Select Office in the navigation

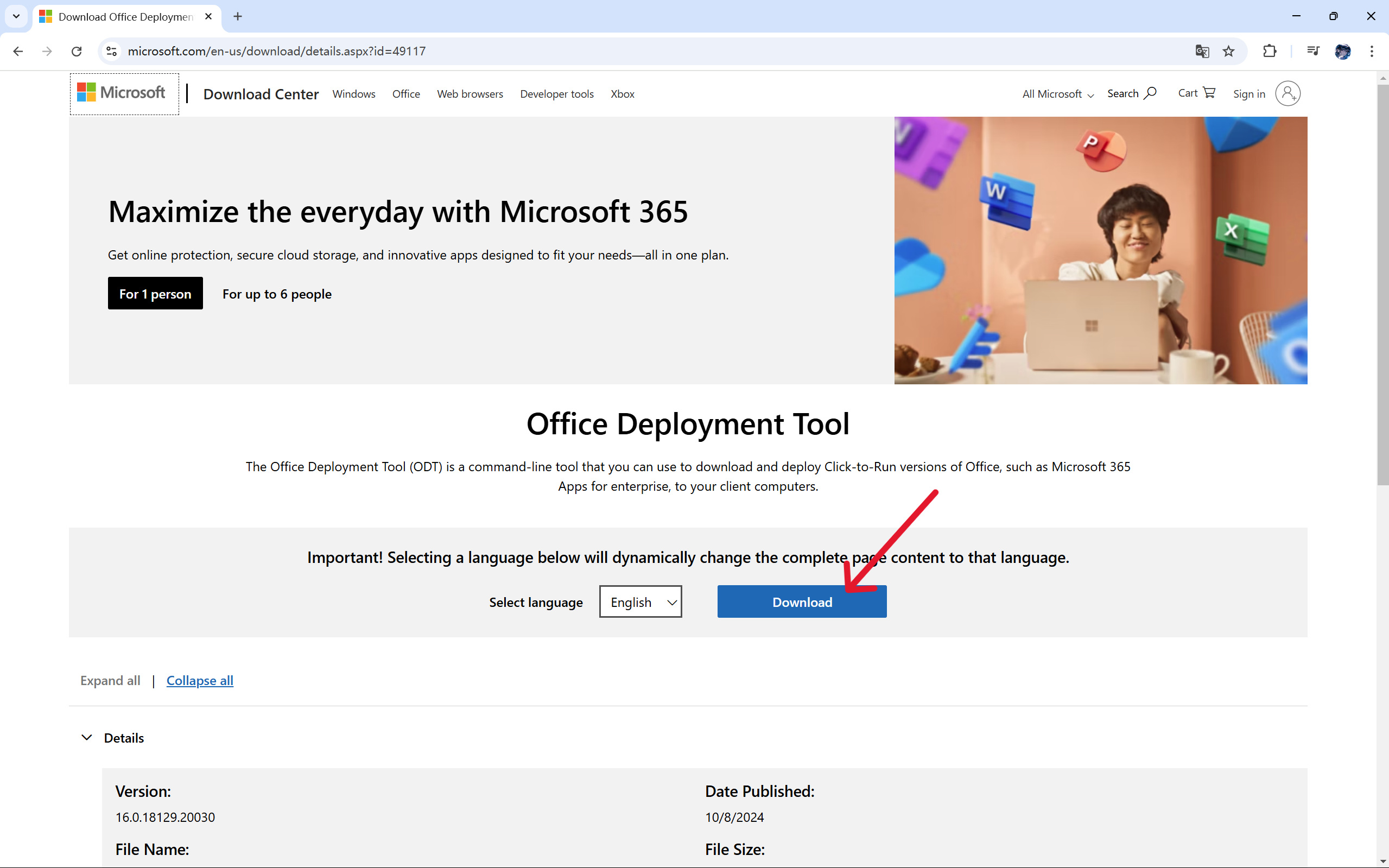tap(406, 93)
